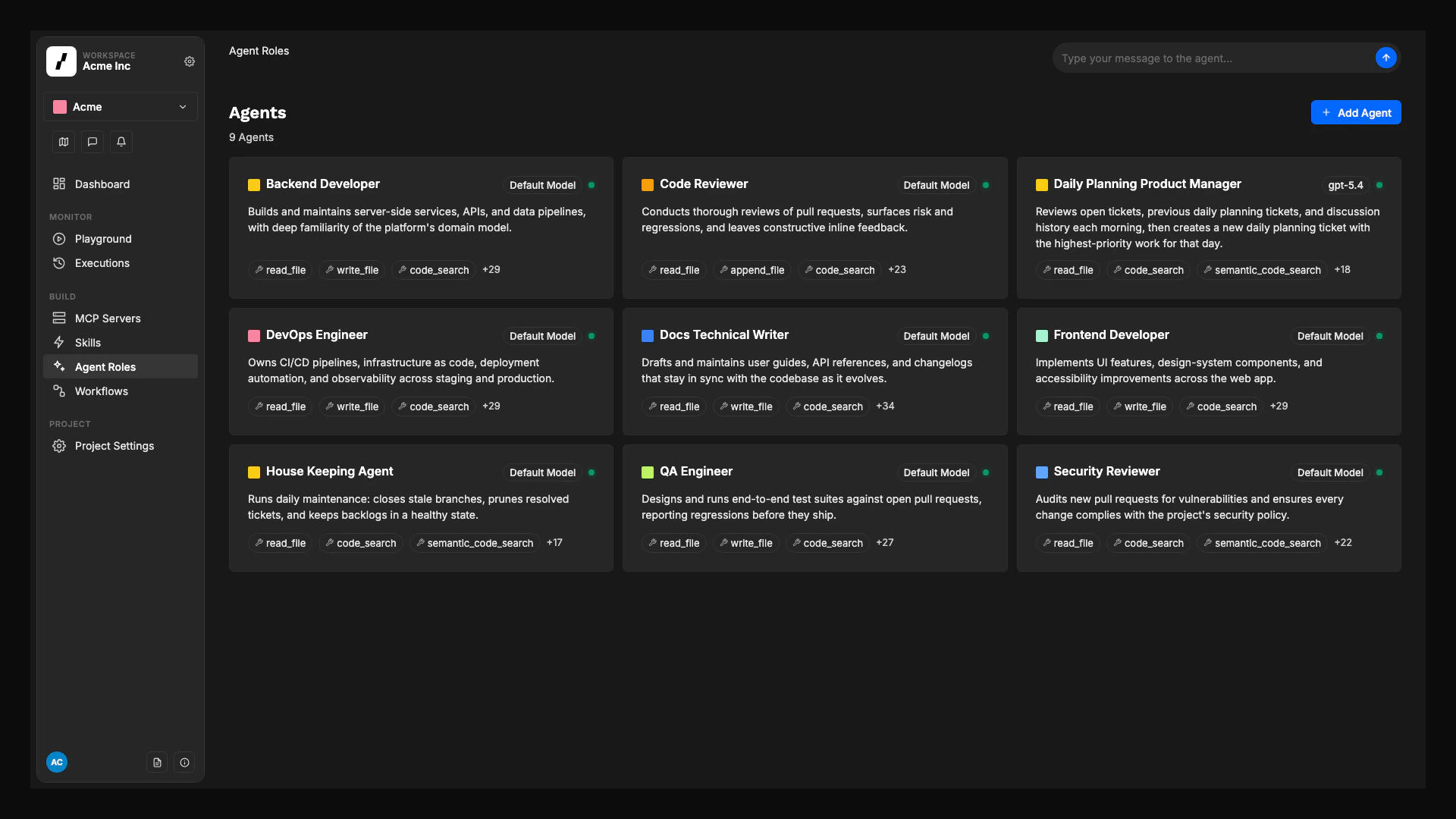Click the Project Settings gear icon

coord(59,446)
